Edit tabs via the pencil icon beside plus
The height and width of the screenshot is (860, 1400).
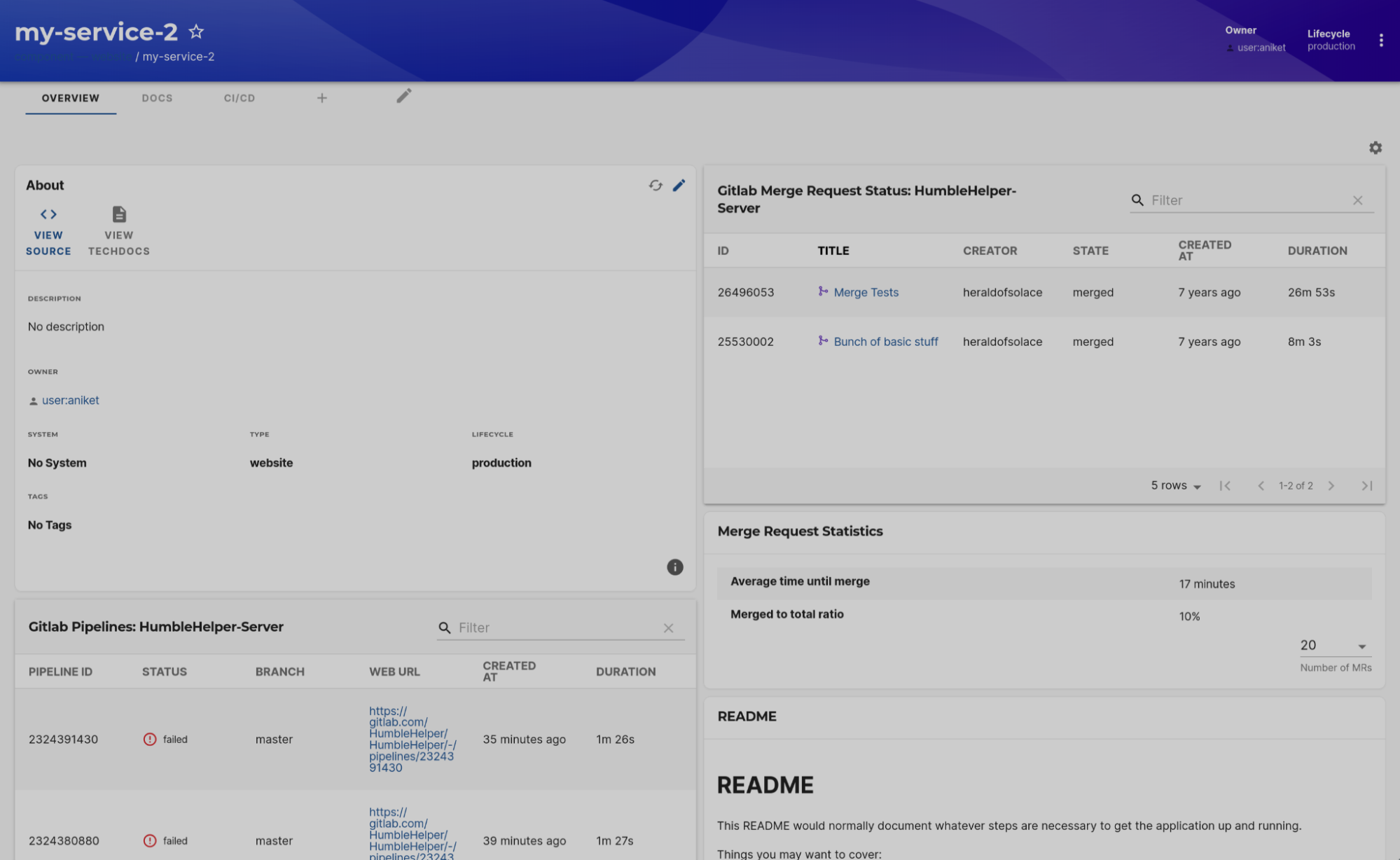404,95
